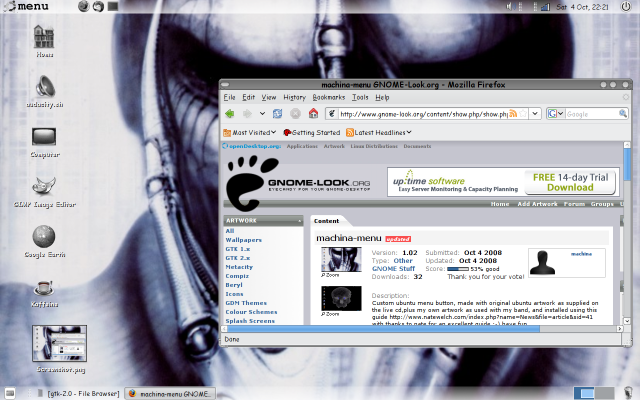Screen dimensions: 640x400
Task: Open the volume control speaker icon
Action: (x=510, y=7)
